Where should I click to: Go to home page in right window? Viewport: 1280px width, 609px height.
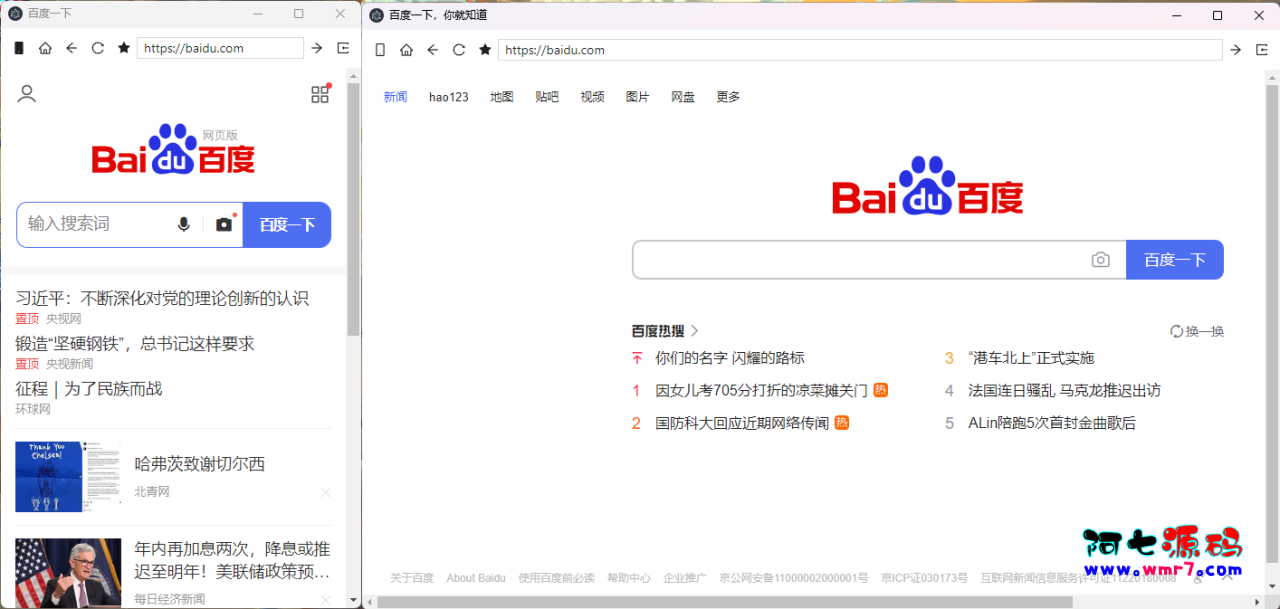point(406,50)
